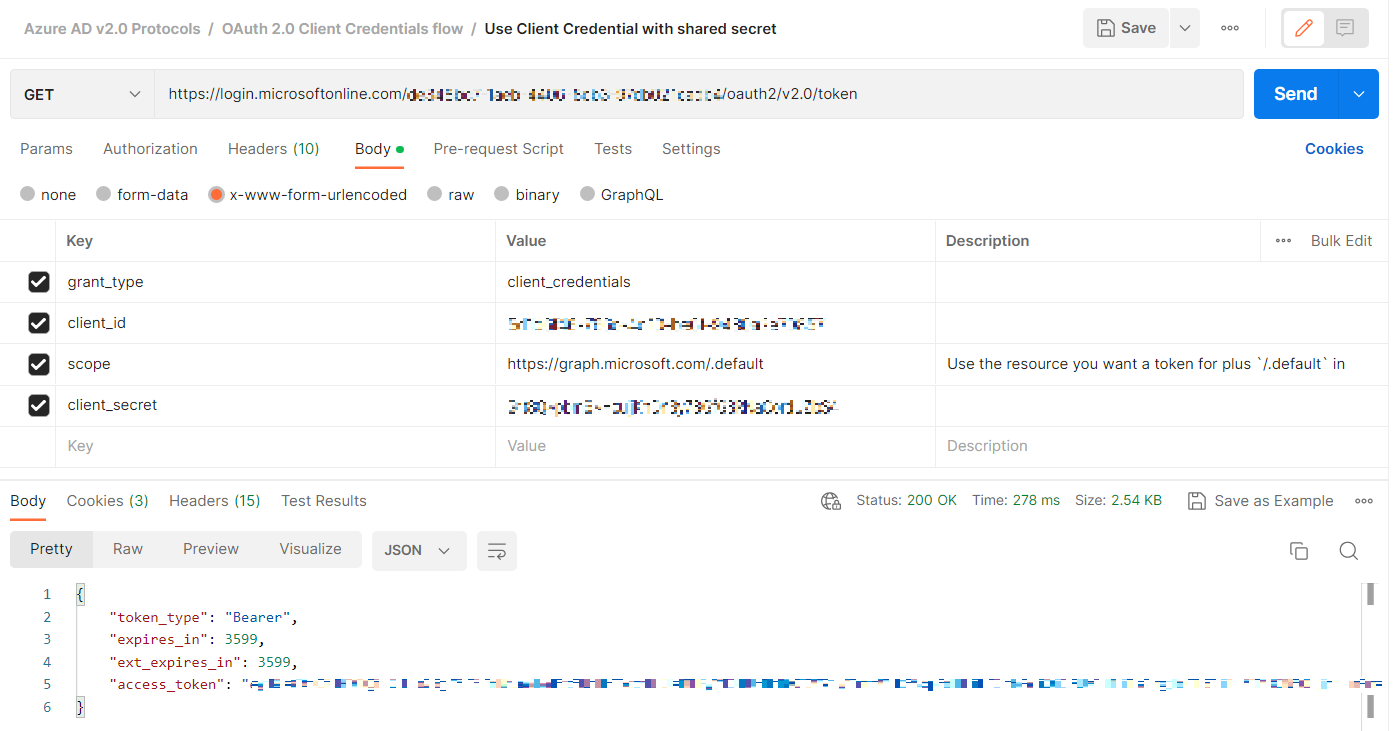Image resolution: width=1394 pixels, height=731 pixels.
Task: Click the pencil edit mode icon
Action: coord(1303,28)
